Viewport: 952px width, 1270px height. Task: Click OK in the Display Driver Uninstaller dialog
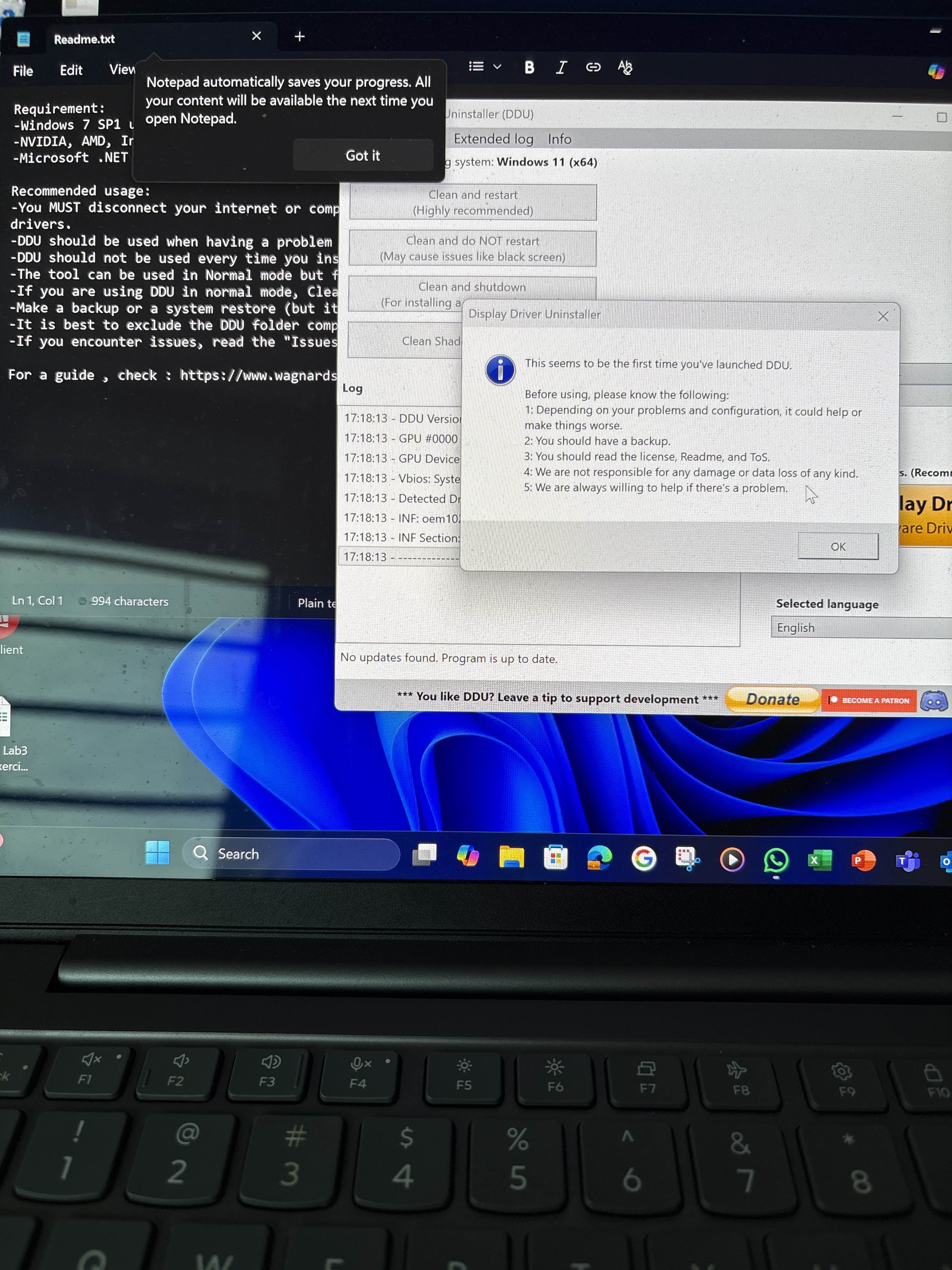pos(837,546)
